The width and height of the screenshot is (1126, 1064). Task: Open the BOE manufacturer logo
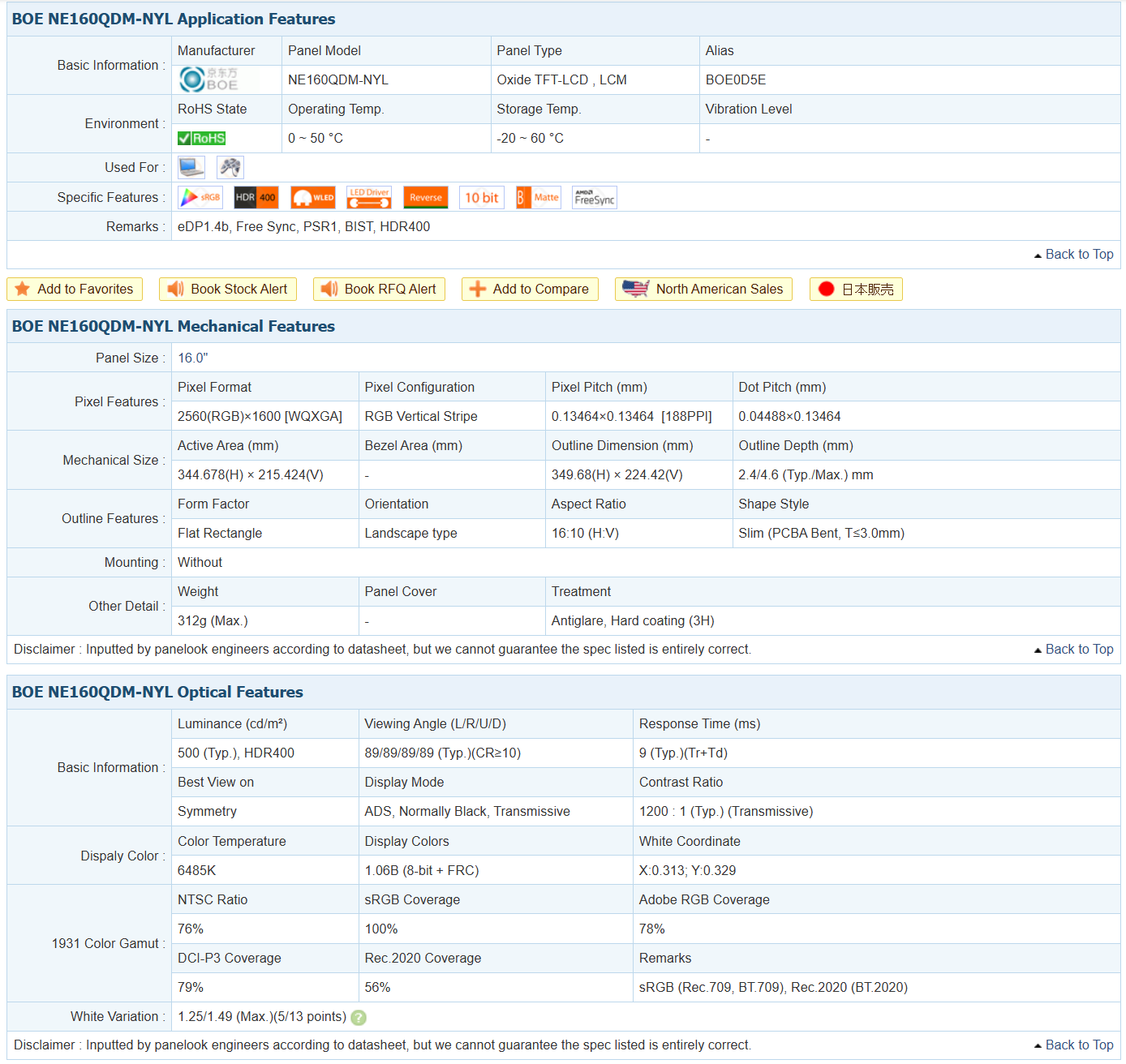208,79
